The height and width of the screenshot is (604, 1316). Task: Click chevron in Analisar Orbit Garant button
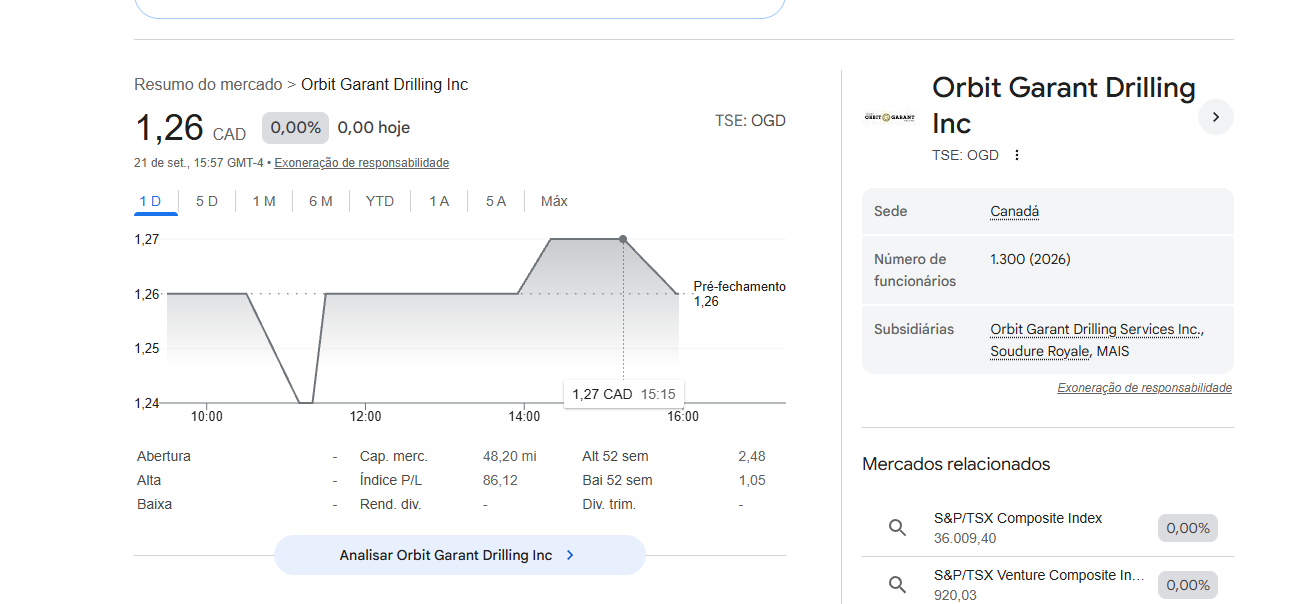[x=570, y=555]
